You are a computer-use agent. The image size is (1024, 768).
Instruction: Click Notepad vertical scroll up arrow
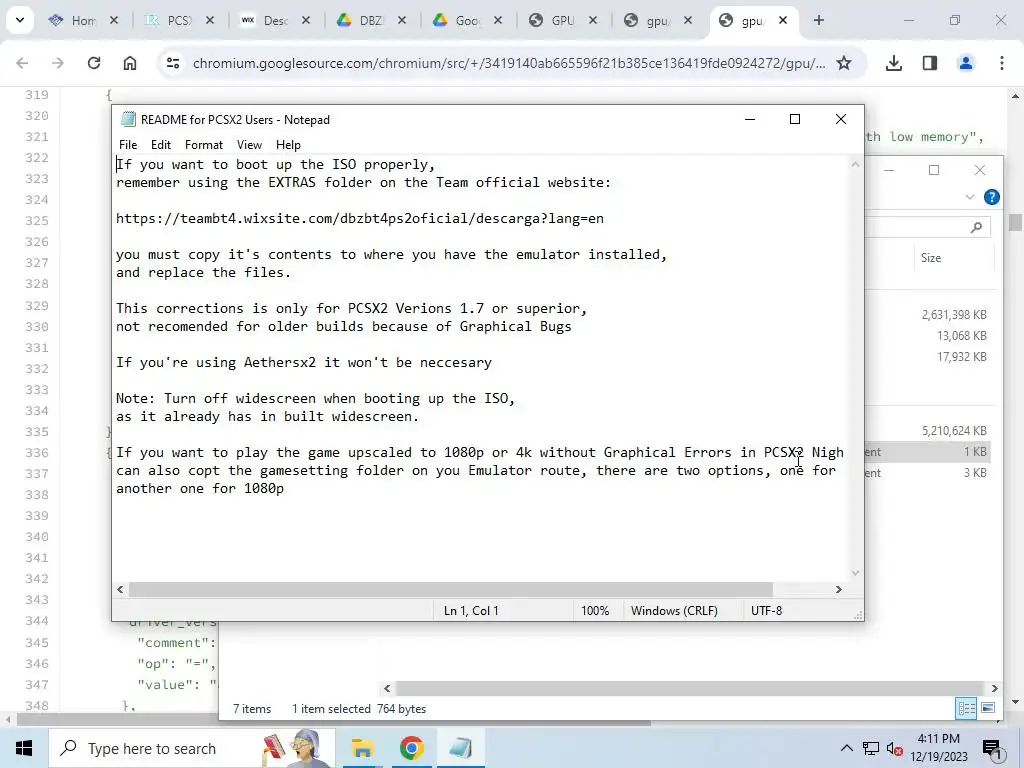coord(856,165)
